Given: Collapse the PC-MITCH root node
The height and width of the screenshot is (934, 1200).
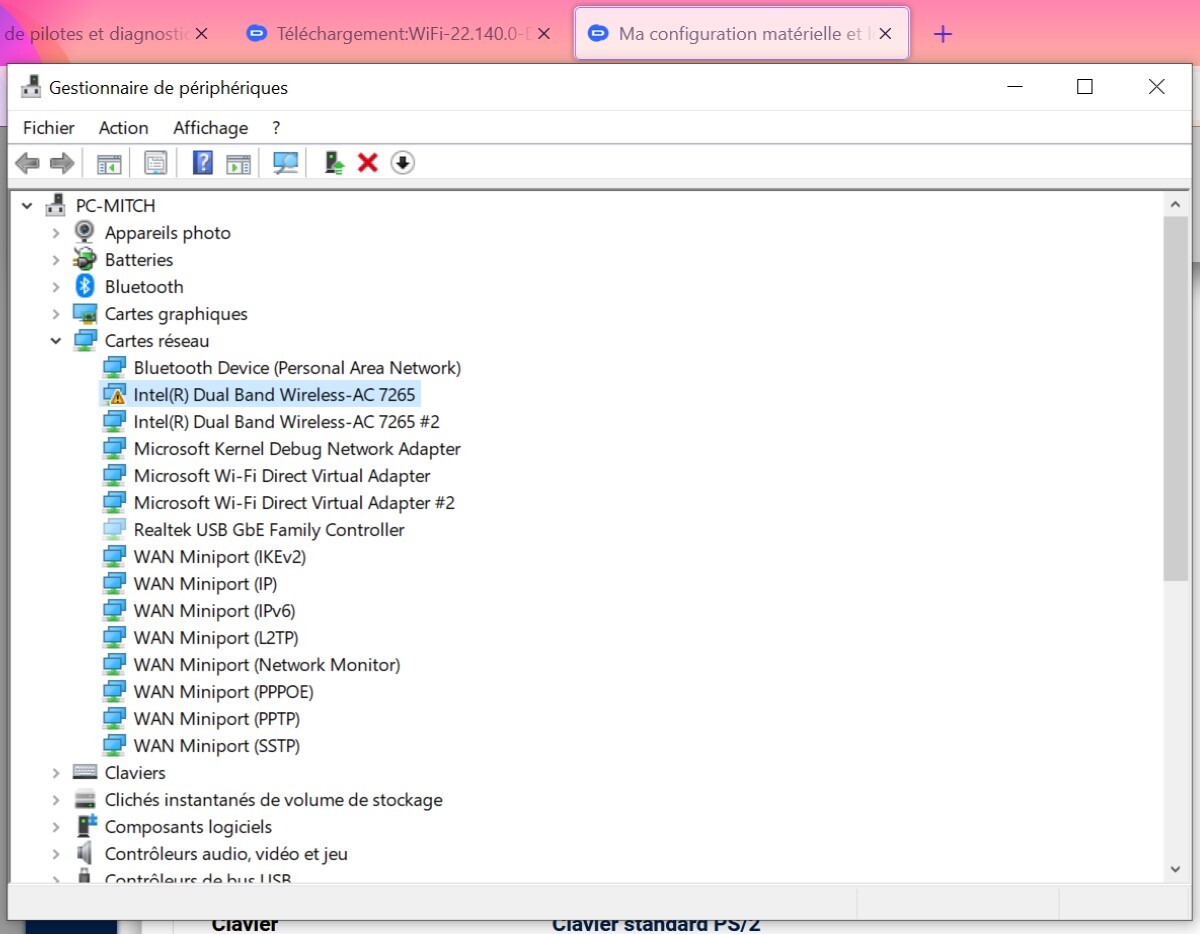Looking at the screenshot, I should coord(27,205).
